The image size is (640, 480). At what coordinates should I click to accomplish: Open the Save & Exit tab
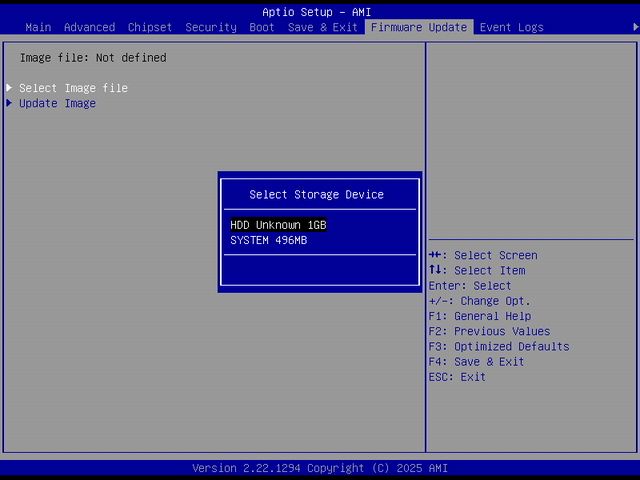coord(322,27)
